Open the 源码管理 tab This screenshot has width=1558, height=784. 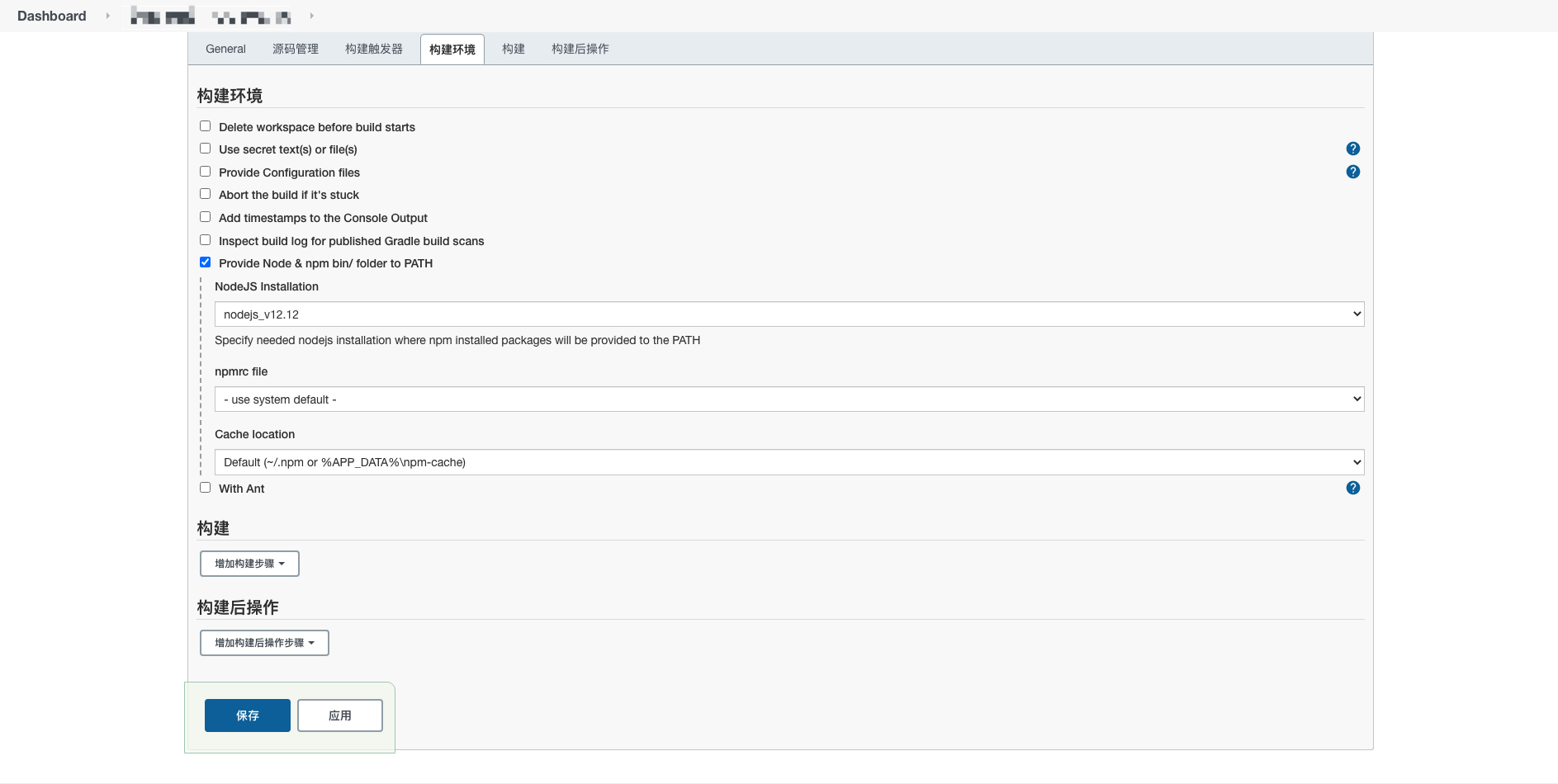(x=296, y=49)
